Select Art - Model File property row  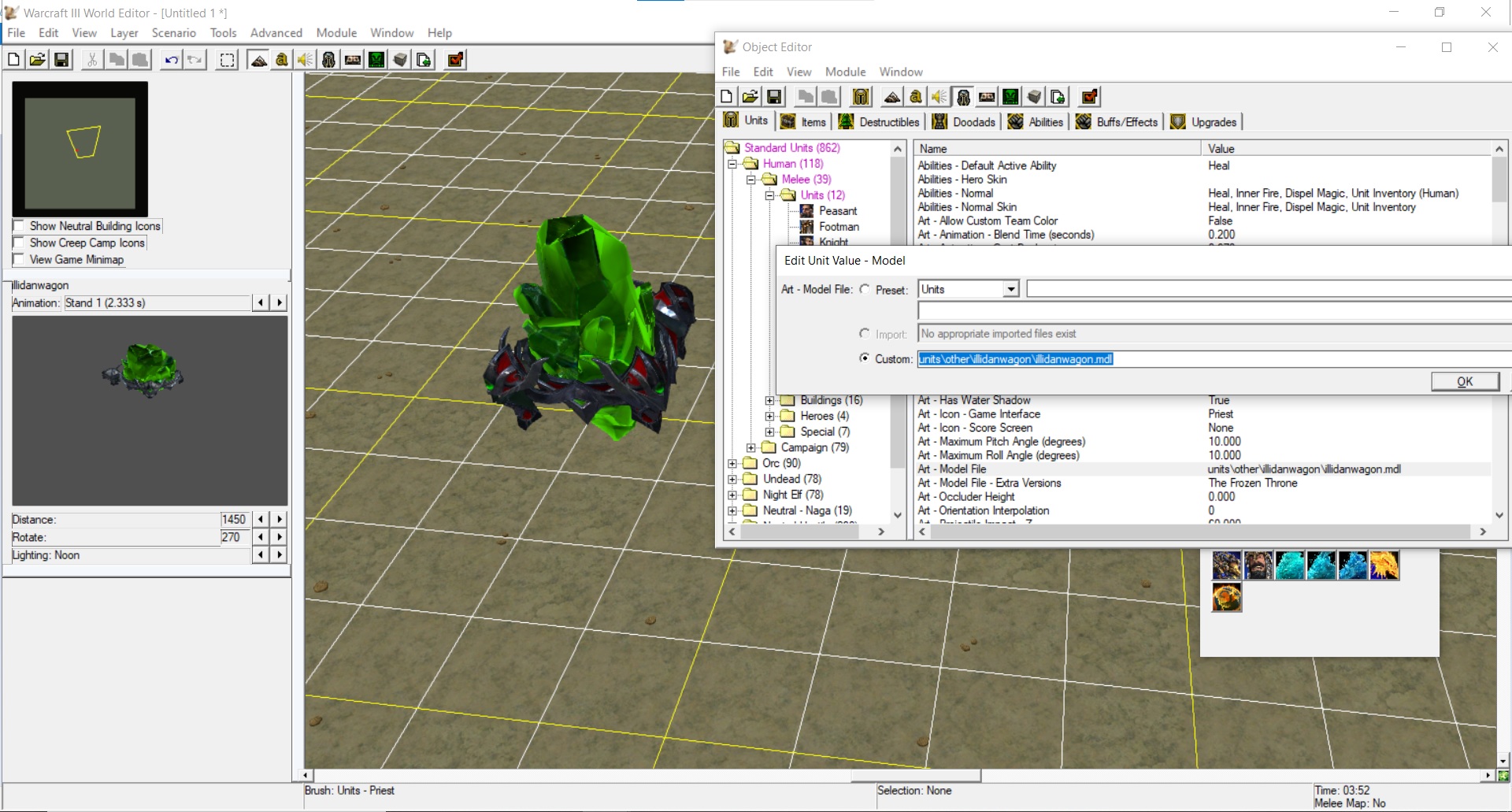pyautogui.click(x=1203, y=469)
